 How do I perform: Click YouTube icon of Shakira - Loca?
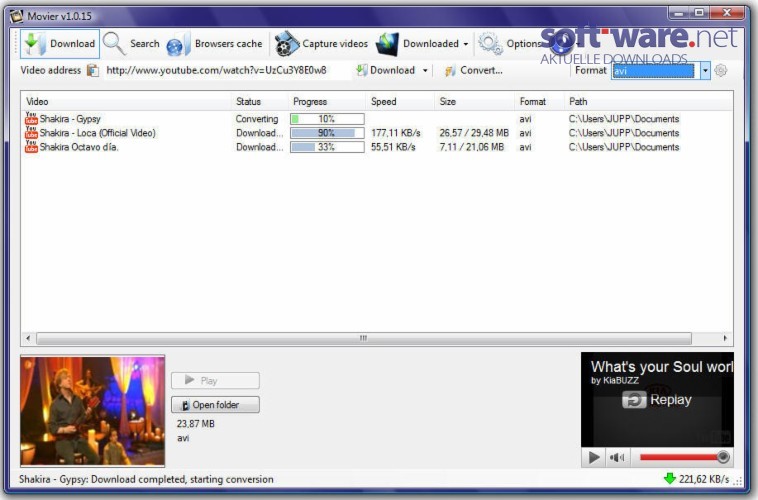coord(31,132)
